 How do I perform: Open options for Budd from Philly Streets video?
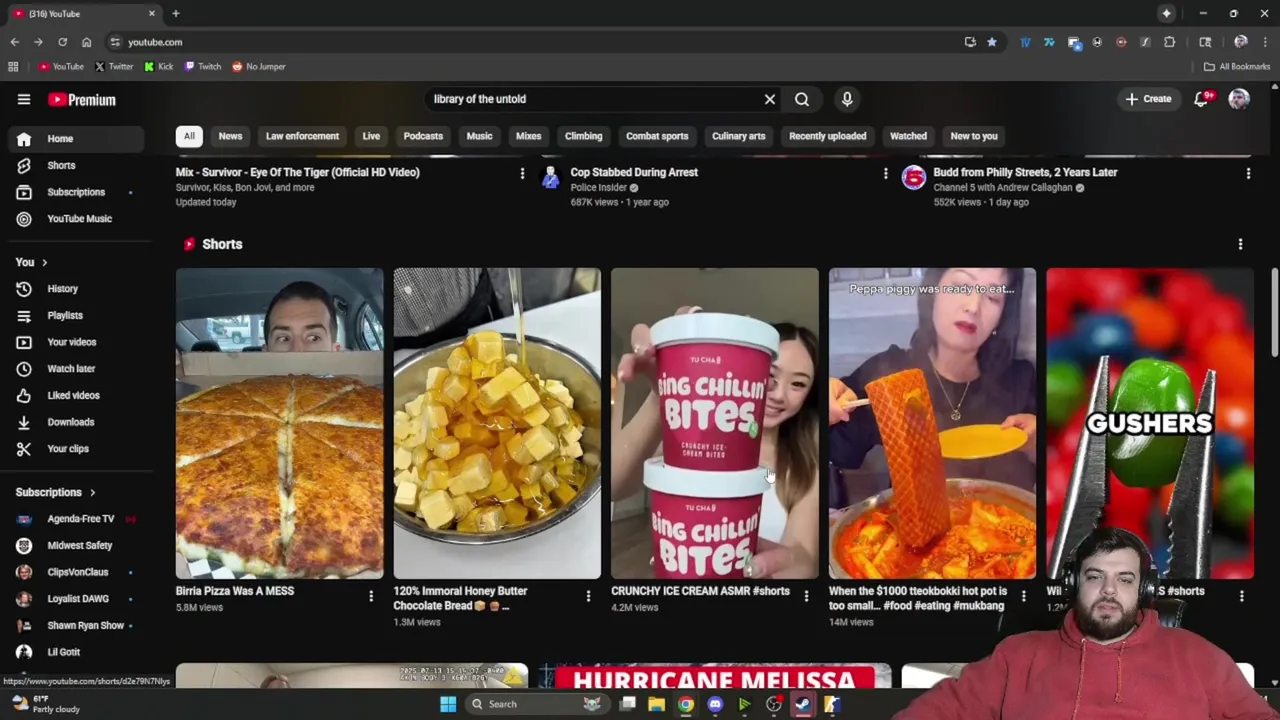click(1248, 173)
